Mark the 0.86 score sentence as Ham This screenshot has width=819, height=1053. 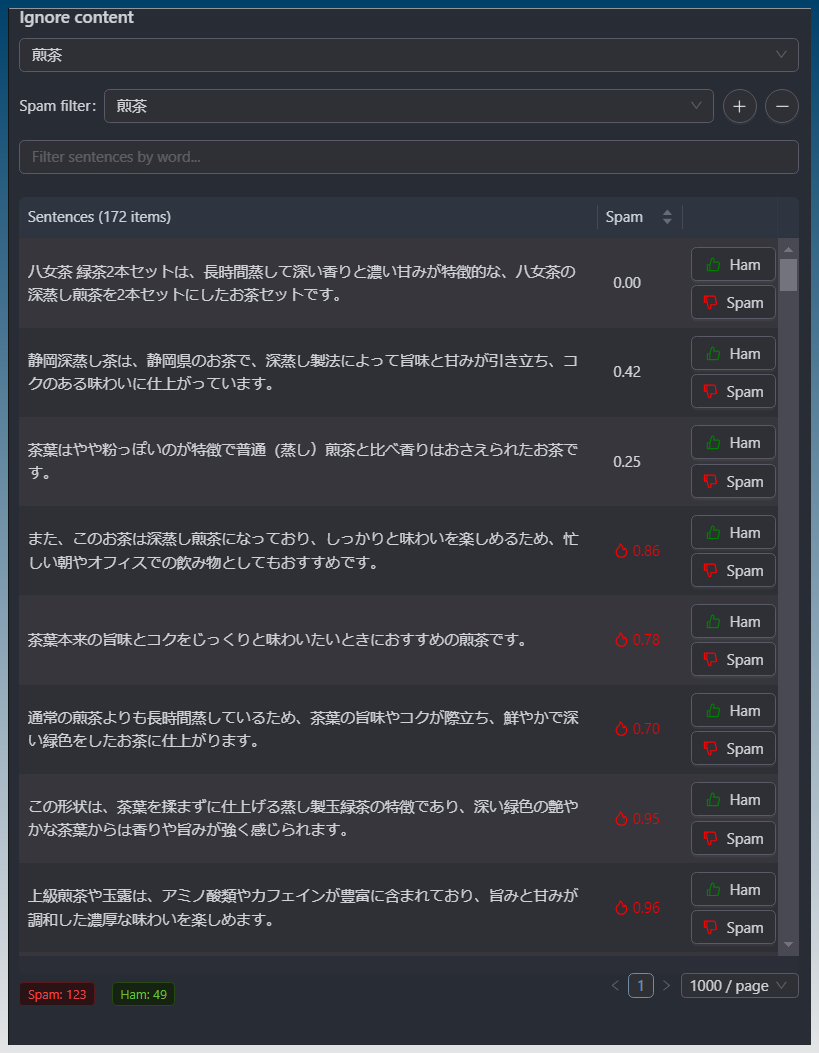click(733, 533)
